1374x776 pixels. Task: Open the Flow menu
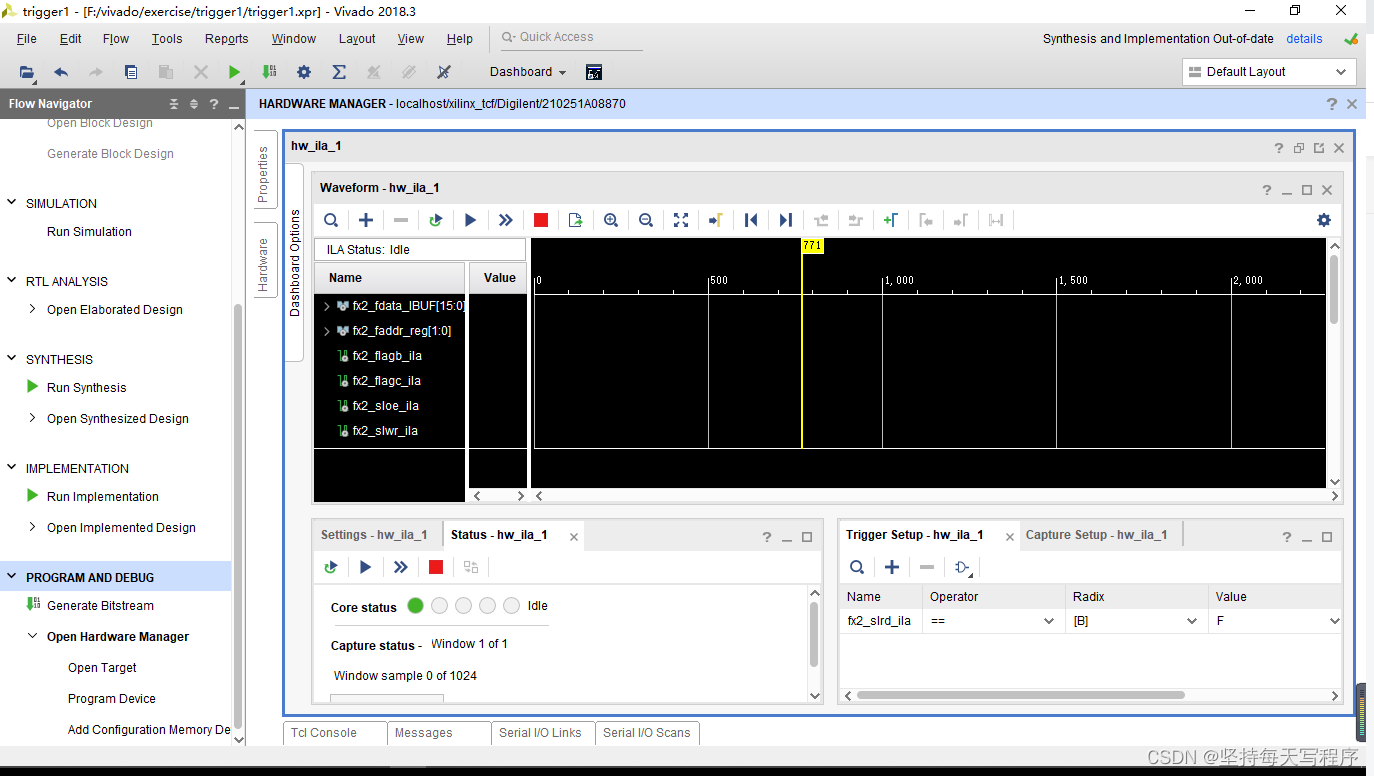(x=116, y=39)
